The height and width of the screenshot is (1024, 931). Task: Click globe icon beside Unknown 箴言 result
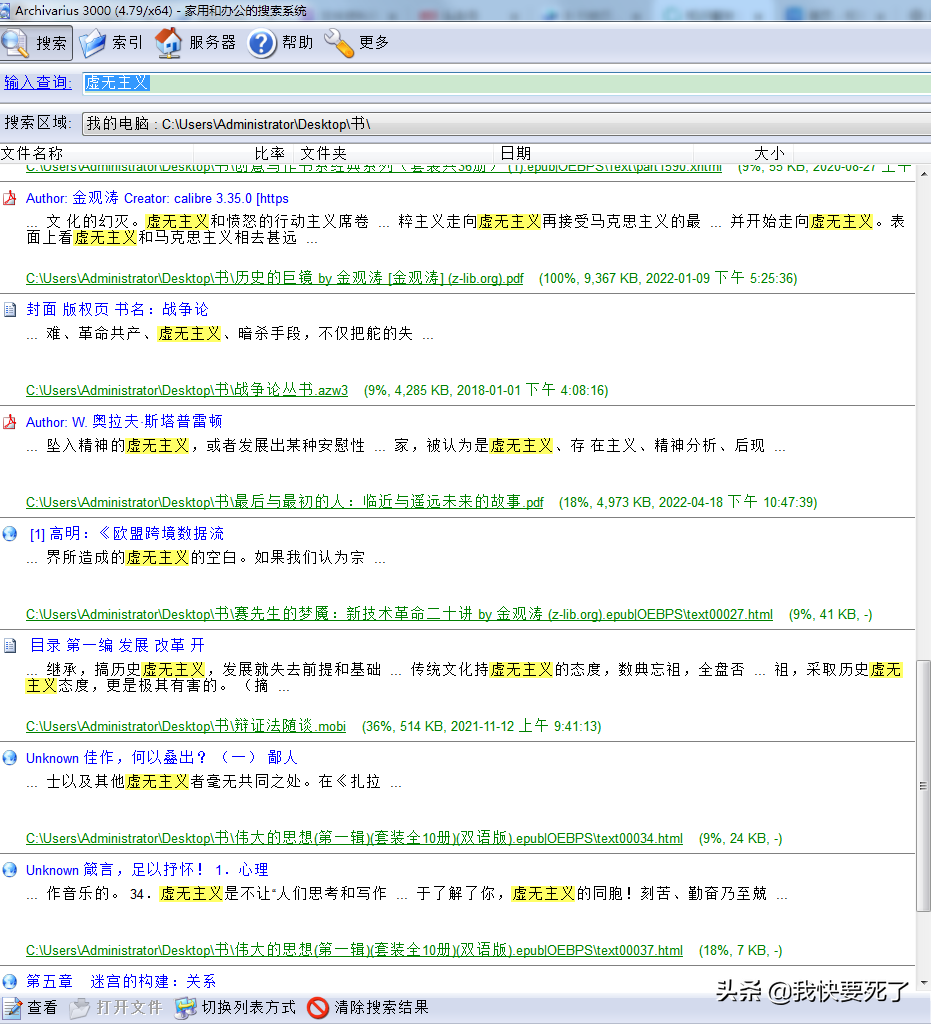10,870
